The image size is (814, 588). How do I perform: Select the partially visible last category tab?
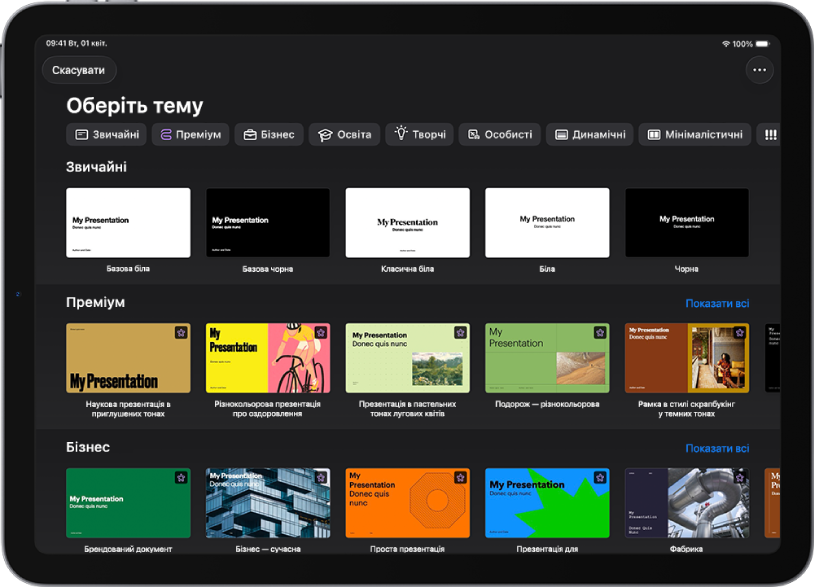point(769,135)
